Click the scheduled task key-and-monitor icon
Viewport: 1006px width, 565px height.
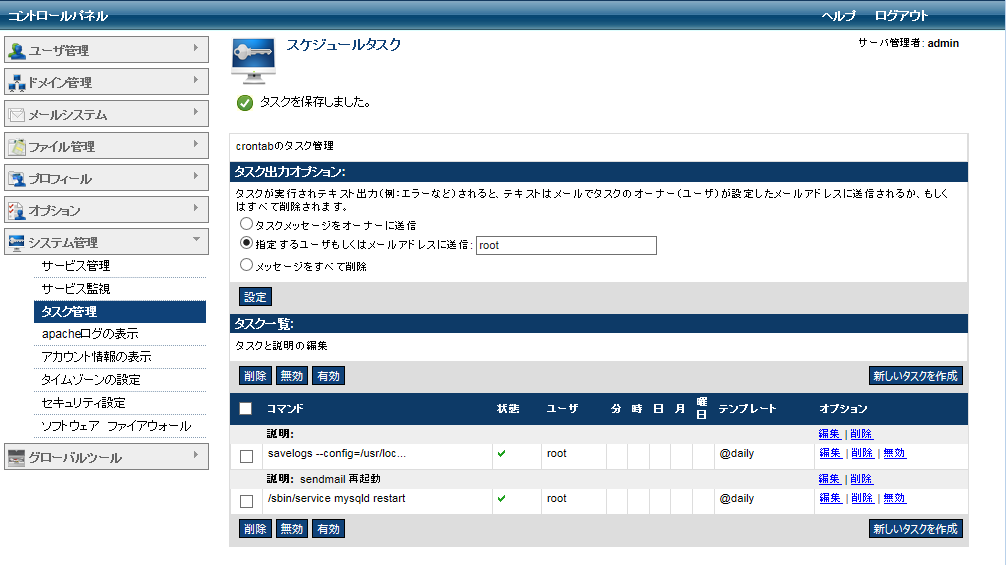[253, 60]
